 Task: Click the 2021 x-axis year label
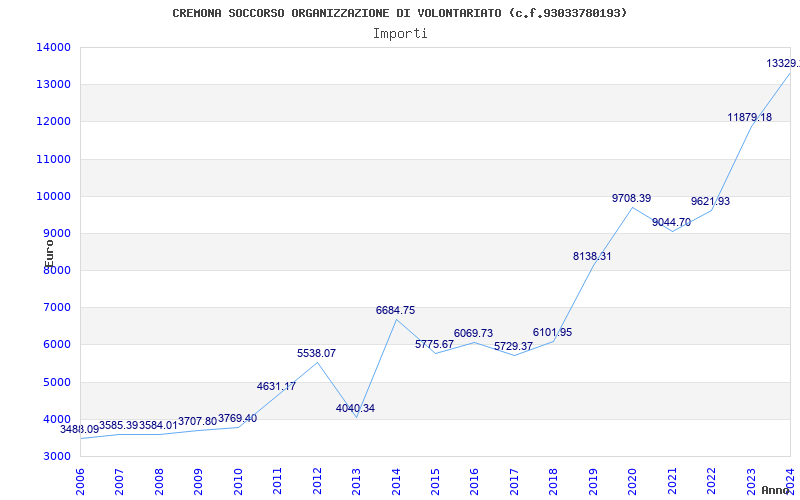click(672, 482)
